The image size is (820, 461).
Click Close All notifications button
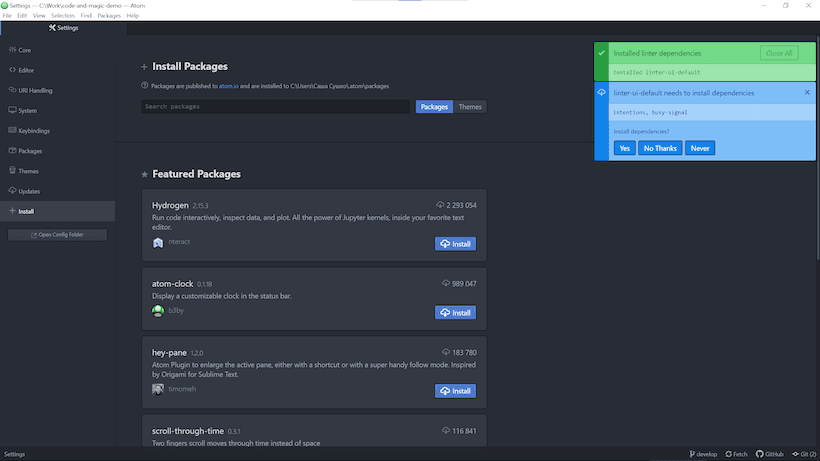pos(779,53)
